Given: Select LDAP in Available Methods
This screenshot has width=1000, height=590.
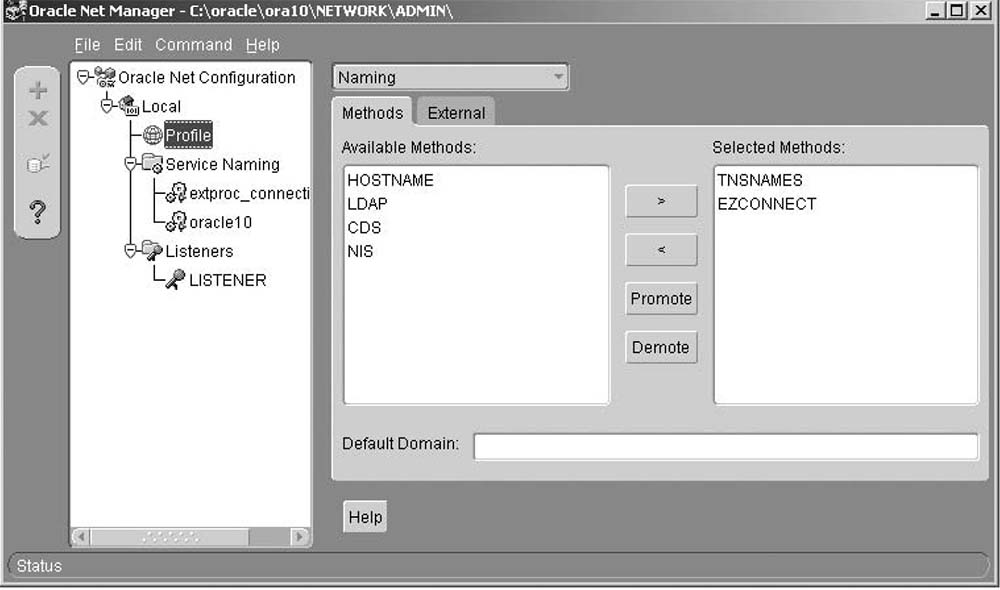Looking at the screenshot, I should [x=367, y=203].
